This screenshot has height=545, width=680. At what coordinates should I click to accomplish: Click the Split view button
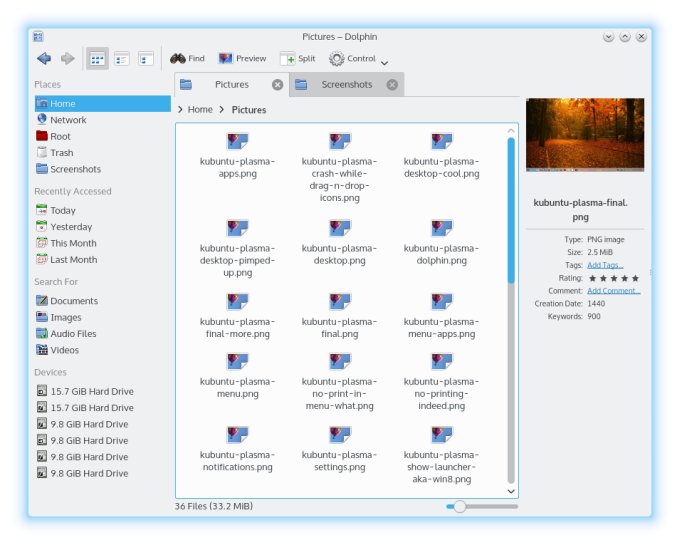click(298, 59)
